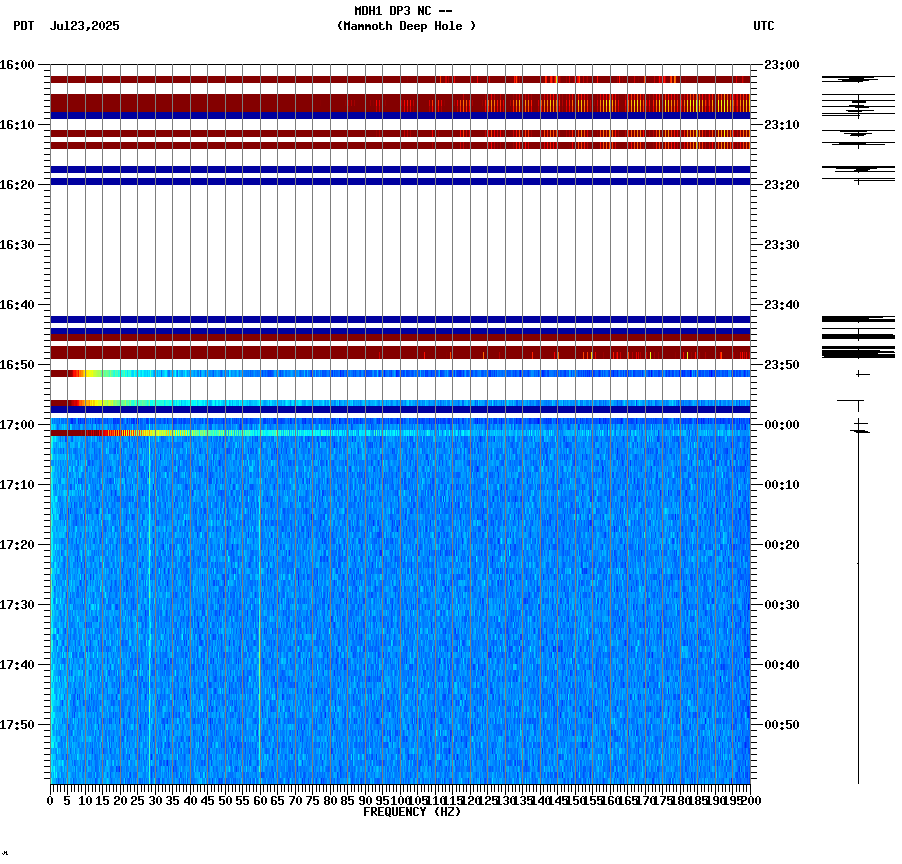This screenshot has height=864, width=902.
Task: Click the blue spectrogram region near 17:30
Action: tap(400, 604)
